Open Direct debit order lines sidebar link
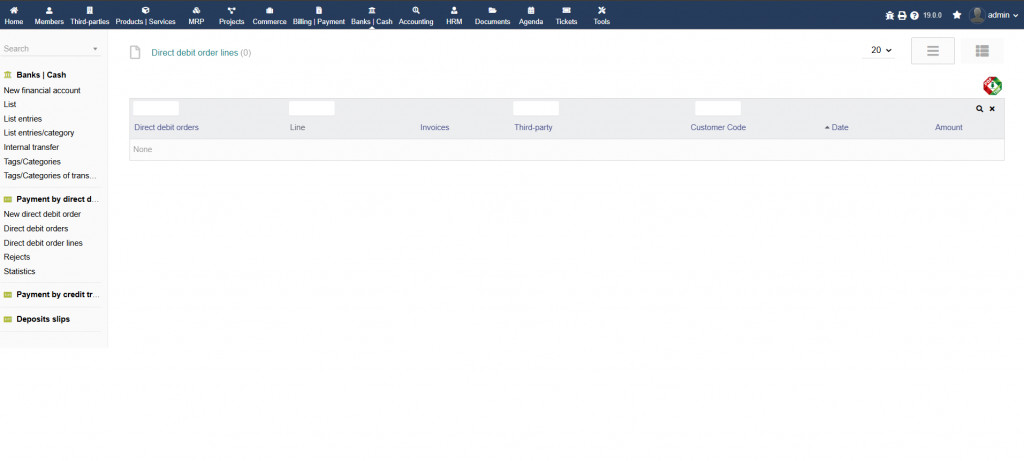 (43, 243)
